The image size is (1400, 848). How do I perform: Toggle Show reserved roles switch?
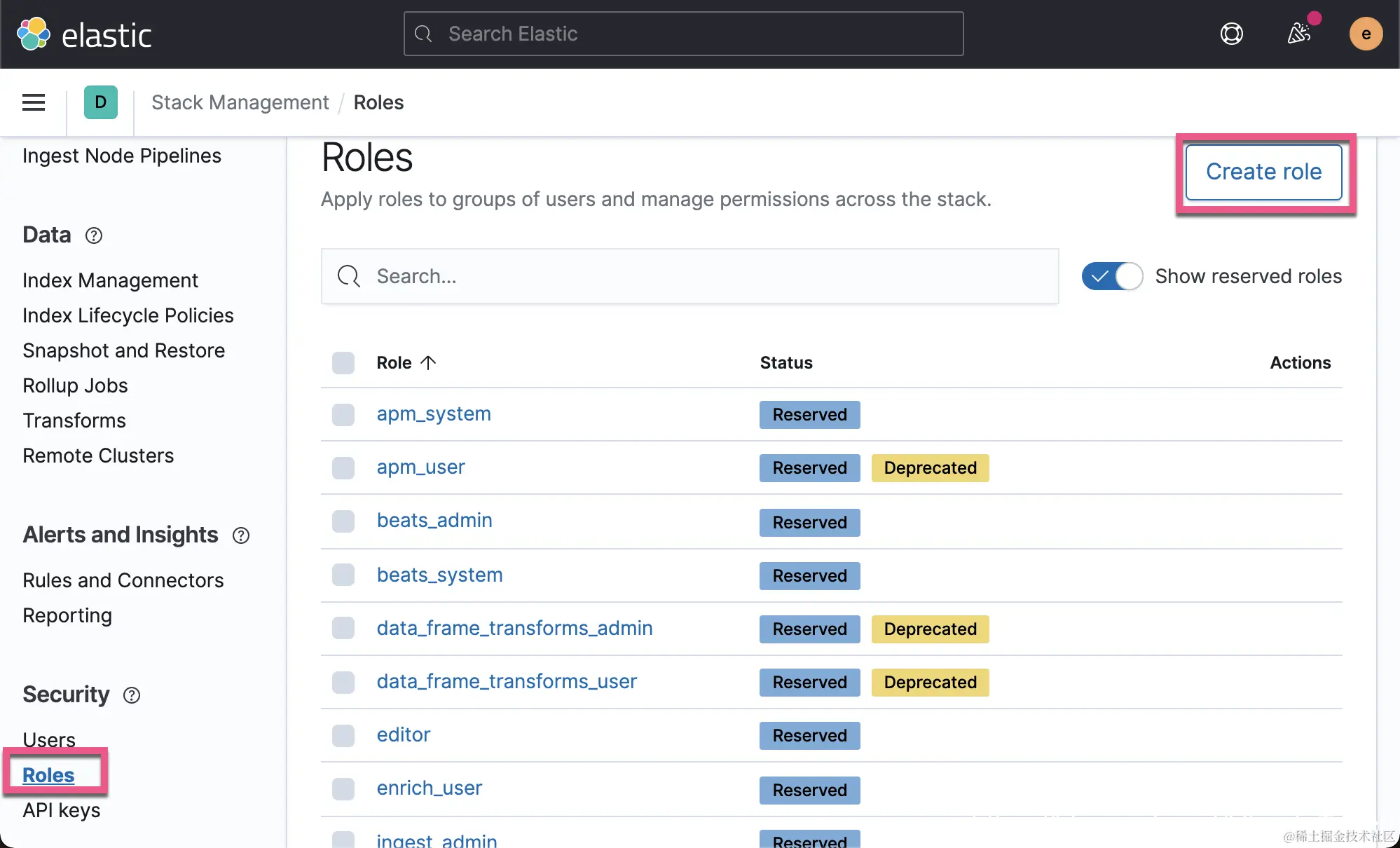[1112, 276]
